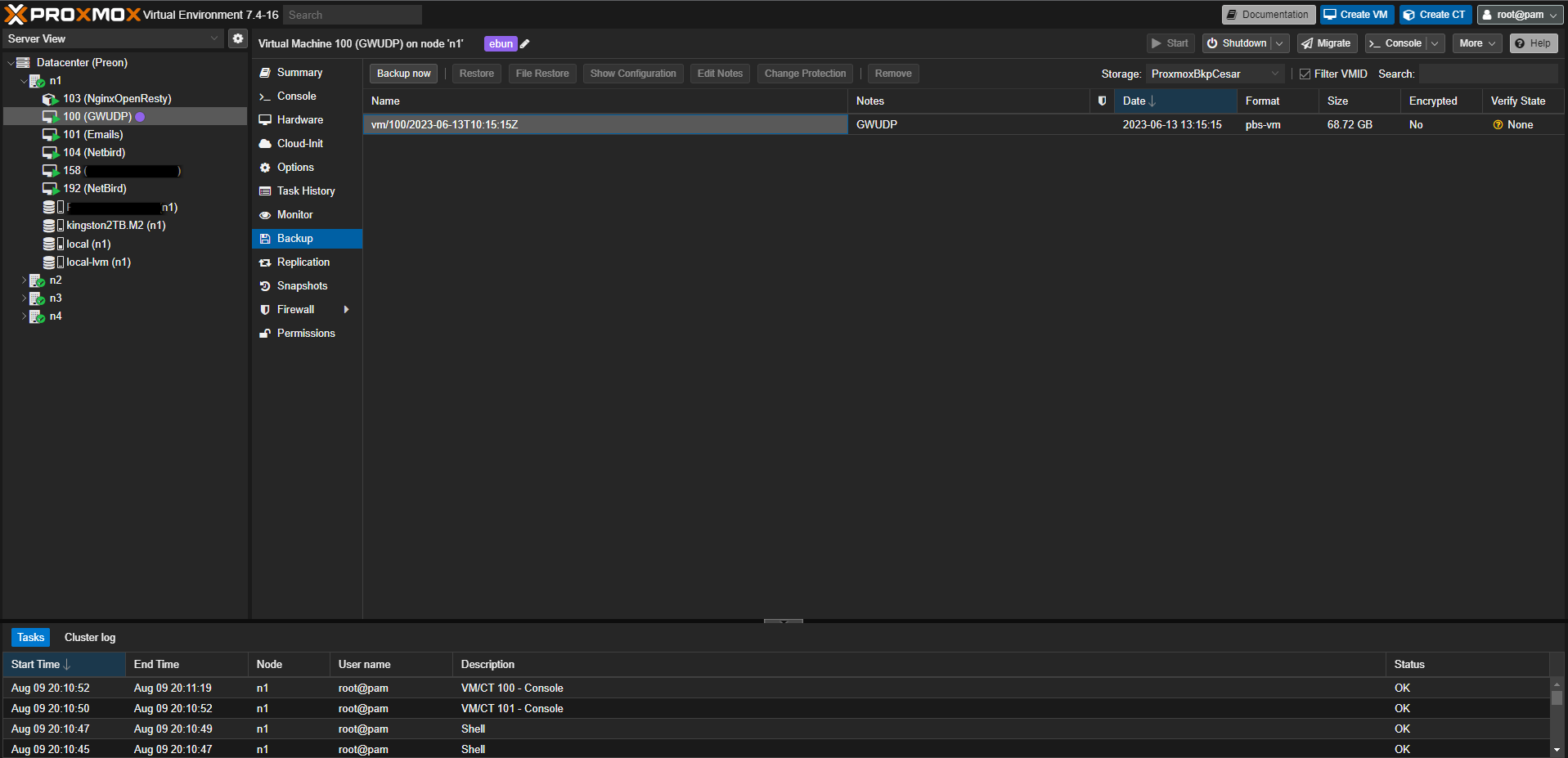Viewport: 1568px width, 758px height.
Task: Click the Permissions unlock icon
Action: pyautogui.click(x=265, y=334)
